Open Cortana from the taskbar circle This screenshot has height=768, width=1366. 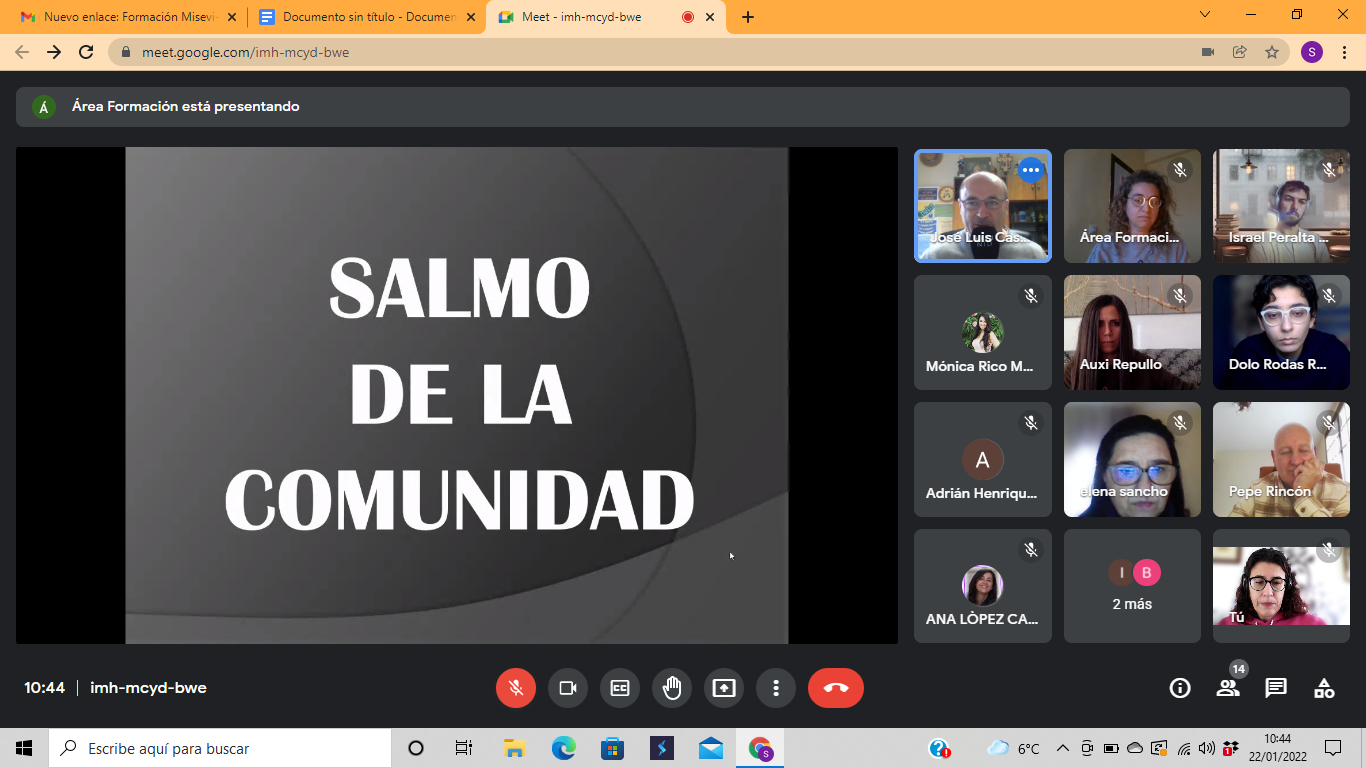[x=416, y=748]
